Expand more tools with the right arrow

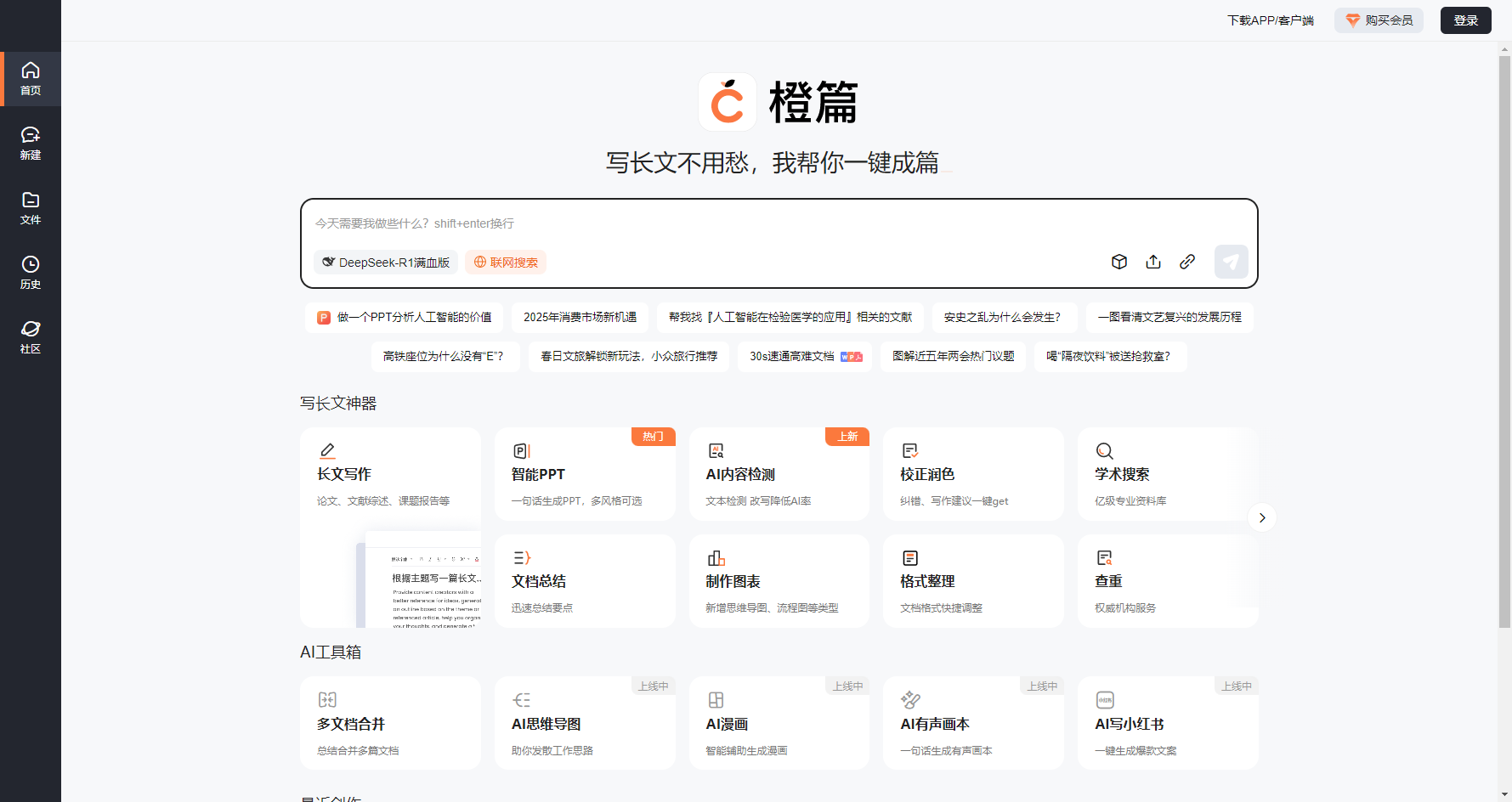tap(1261, 517)
